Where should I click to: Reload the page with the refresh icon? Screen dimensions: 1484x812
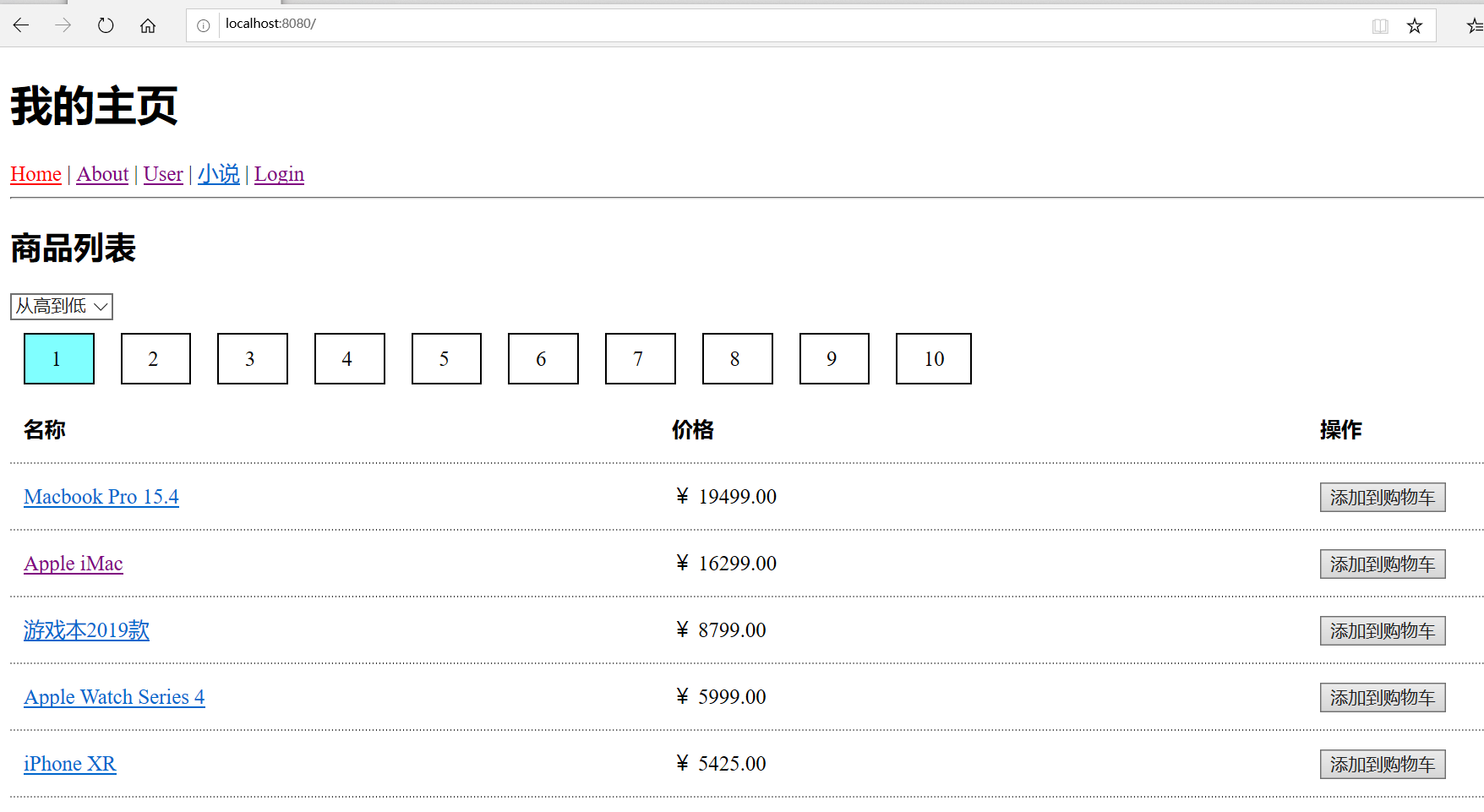pyautogui.click(x=106, y=25)
